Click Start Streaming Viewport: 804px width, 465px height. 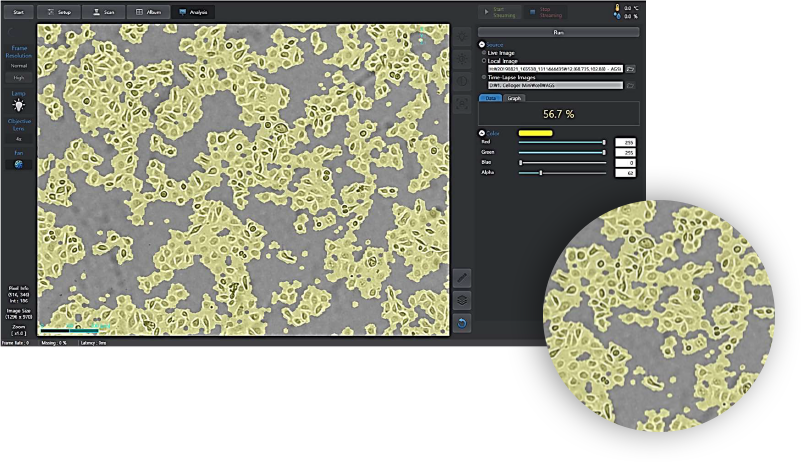tap(499, 12)
